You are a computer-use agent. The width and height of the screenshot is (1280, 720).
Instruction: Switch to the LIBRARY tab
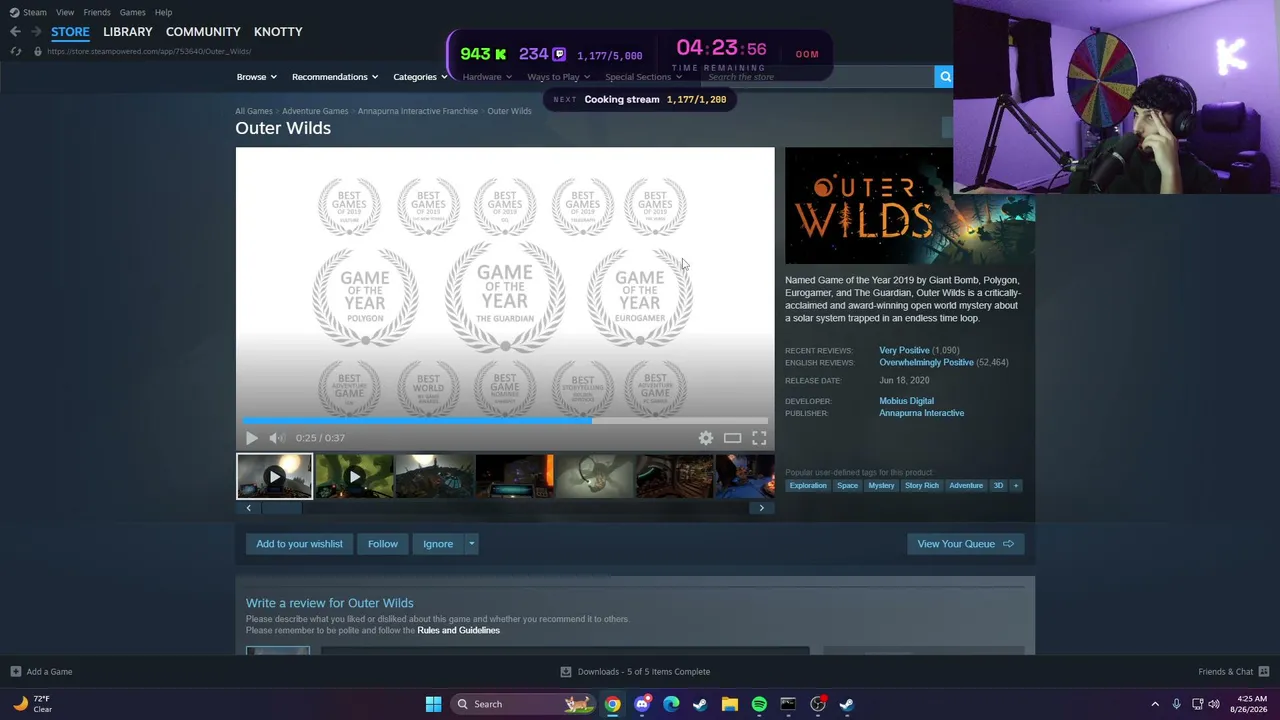tap(128, 32)
